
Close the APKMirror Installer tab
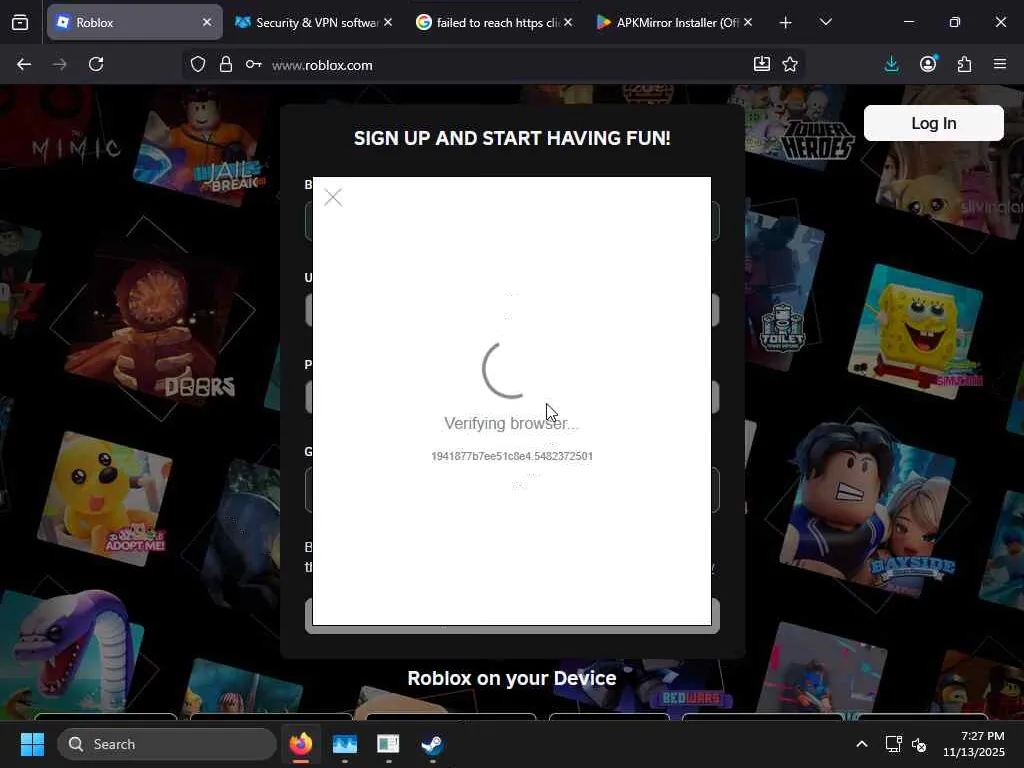[748, 22]
